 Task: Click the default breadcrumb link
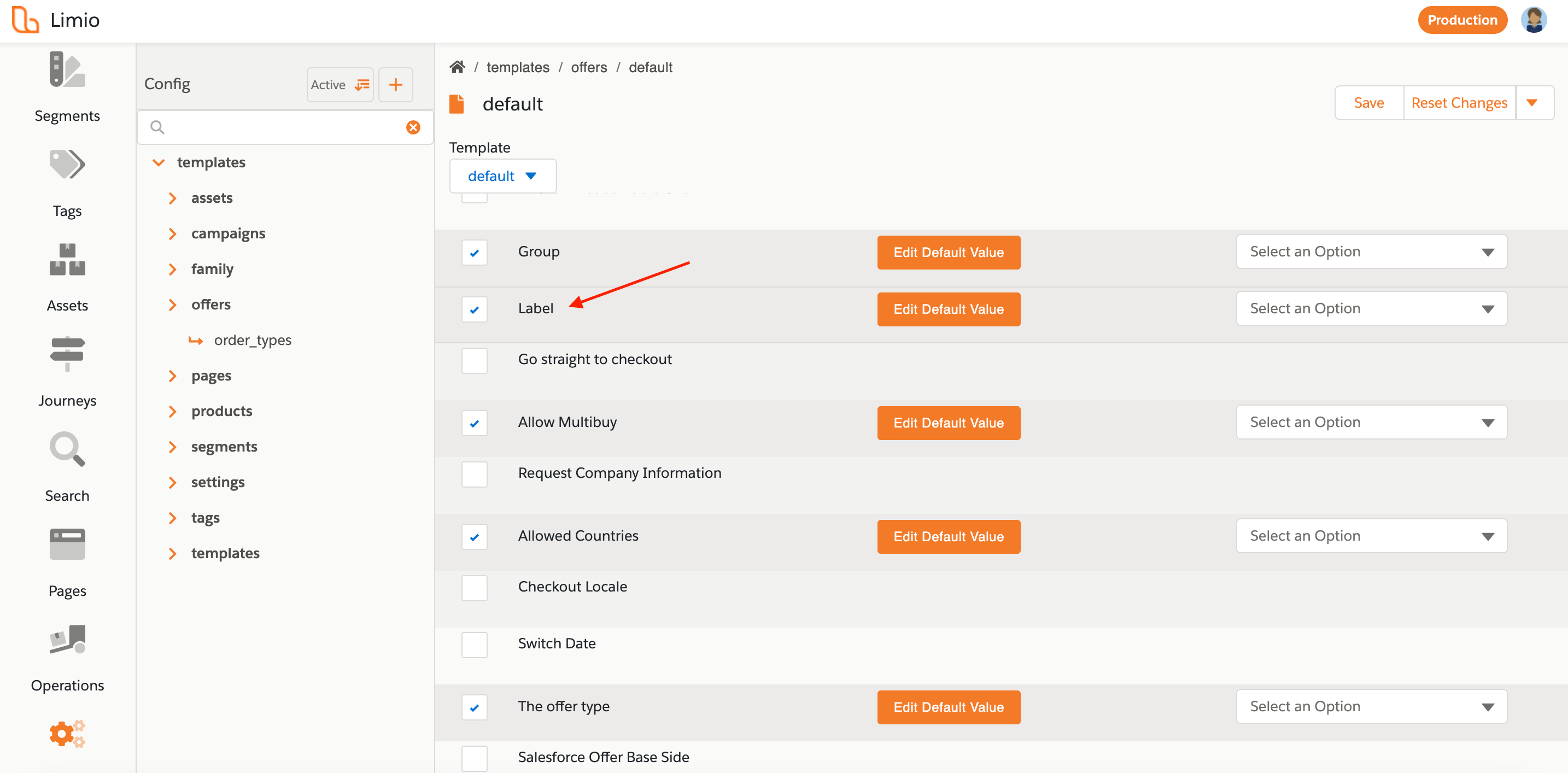(x=650, y=67)
